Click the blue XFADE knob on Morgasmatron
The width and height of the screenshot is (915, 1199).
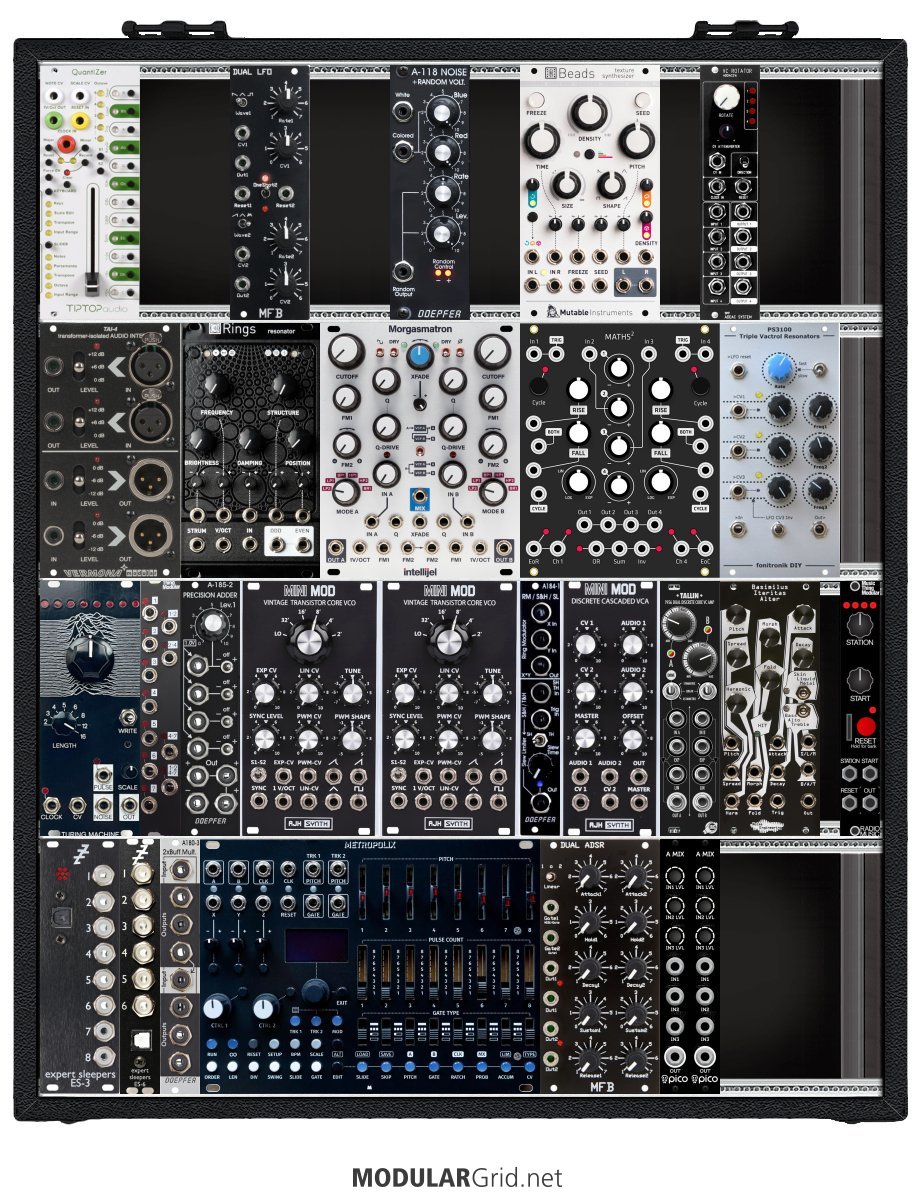419,355
